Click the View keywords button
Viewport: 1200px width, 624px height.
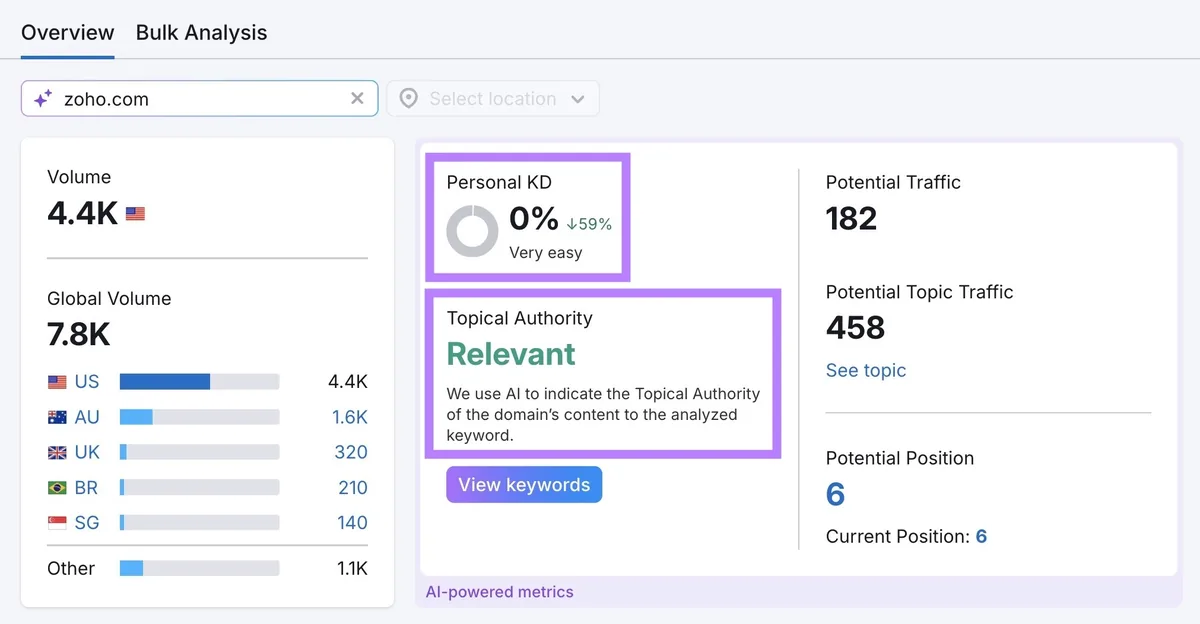click(524, 485)
